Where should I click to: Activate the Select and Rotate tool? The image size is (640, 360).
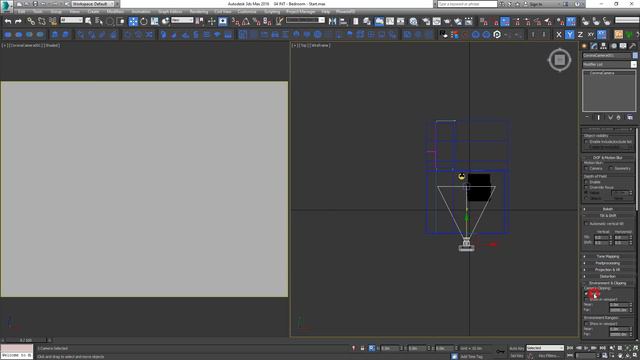point(144,21)
